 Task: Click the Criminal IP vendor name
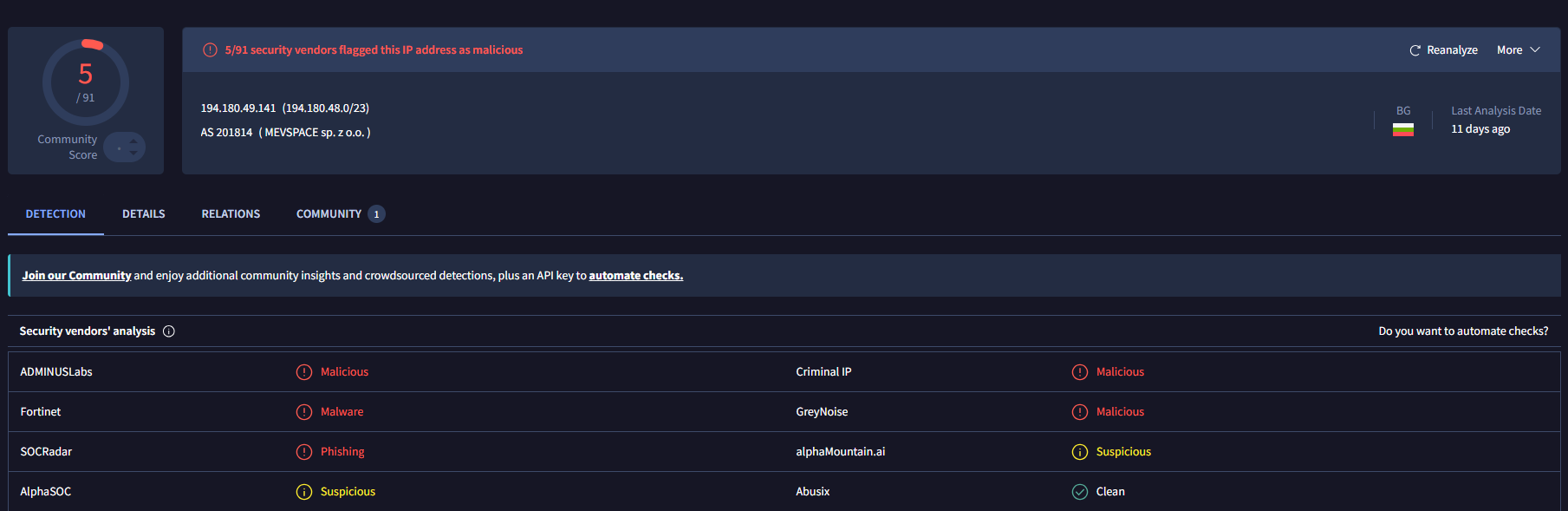click(x=823, y=372)
